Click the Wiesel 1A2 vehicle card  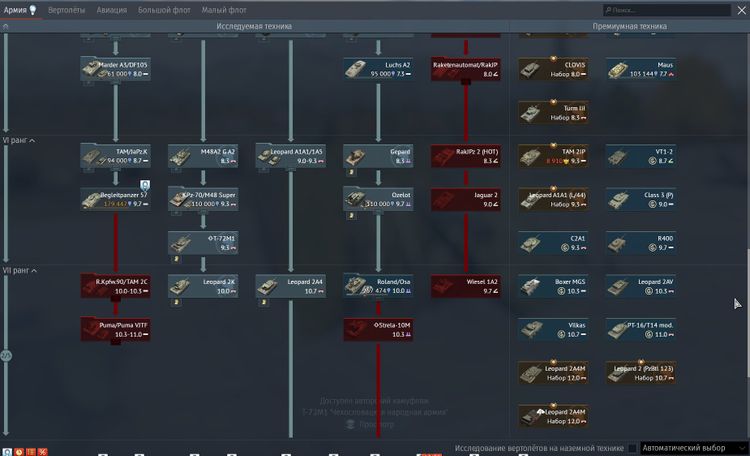[466, 286]
